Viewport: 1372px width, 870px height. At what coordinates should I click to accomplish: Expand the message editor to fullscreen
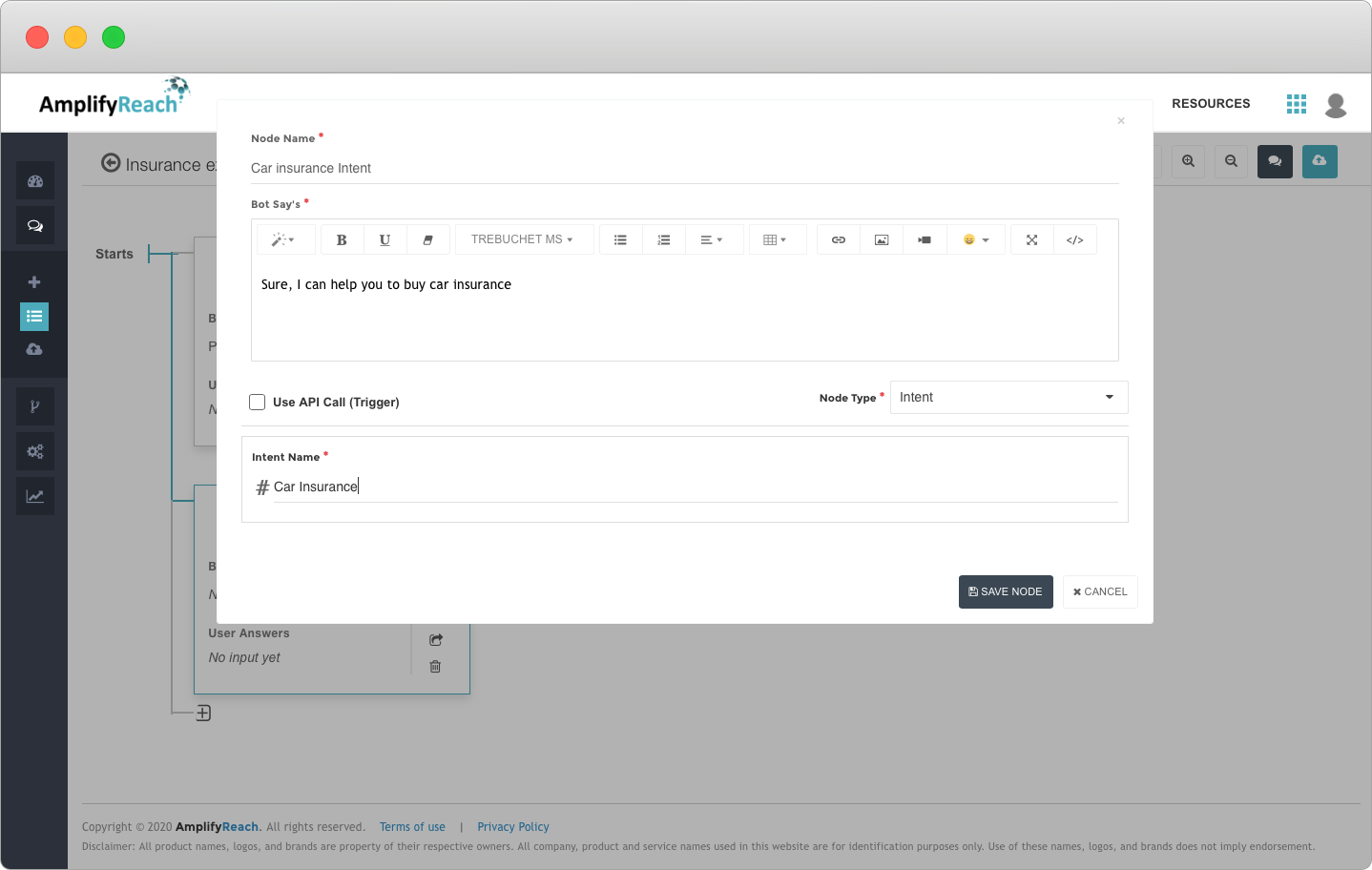pos(1031,239)
